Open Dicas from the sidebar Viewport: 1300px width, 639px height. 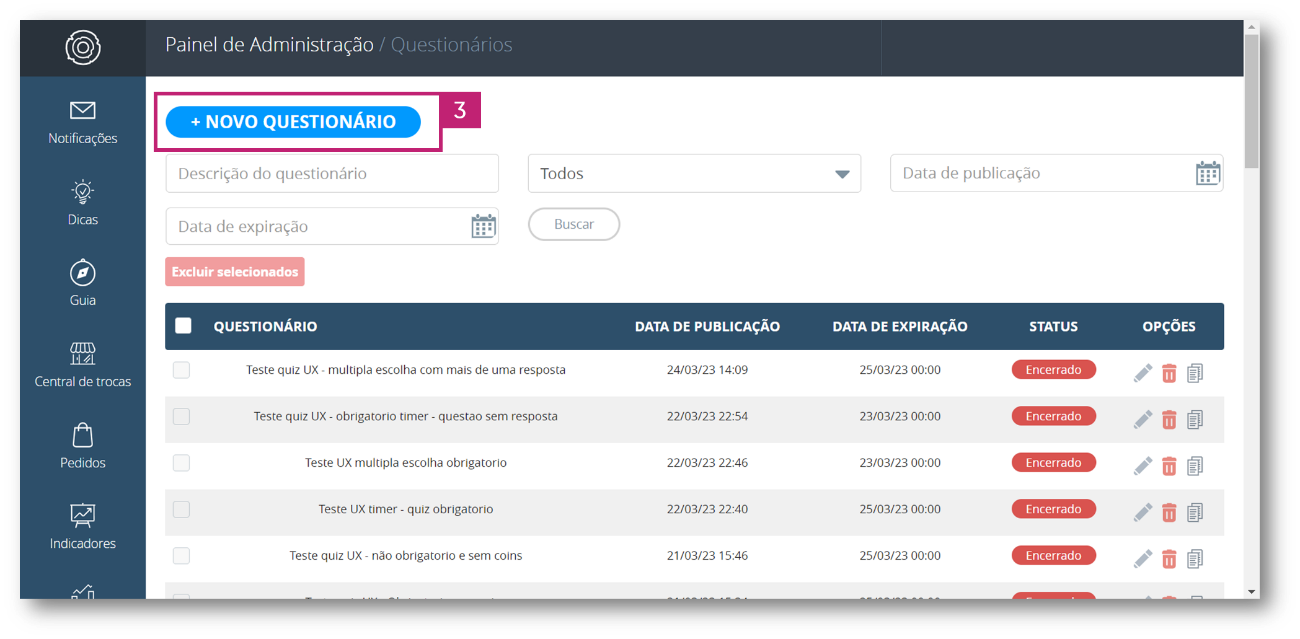(x=83, y=203)
